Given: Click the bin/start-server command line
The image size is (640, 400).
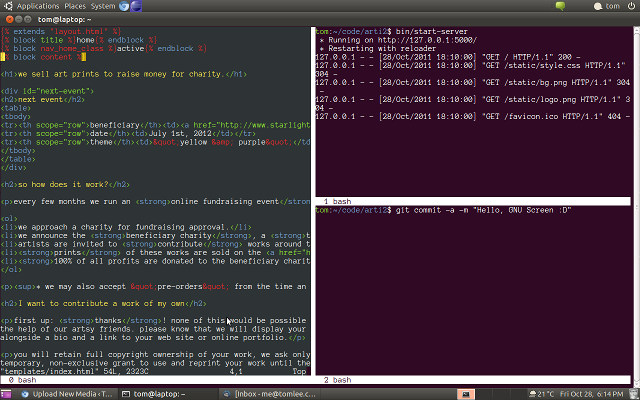Looking at the screenshot, I should (391, 31).
